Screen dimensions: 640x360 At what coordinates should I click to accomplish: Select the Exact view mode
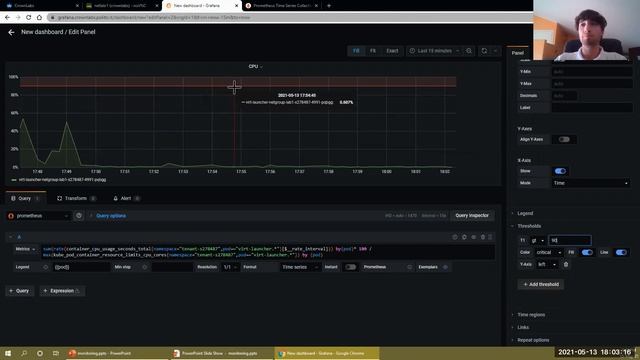(392, 51)
